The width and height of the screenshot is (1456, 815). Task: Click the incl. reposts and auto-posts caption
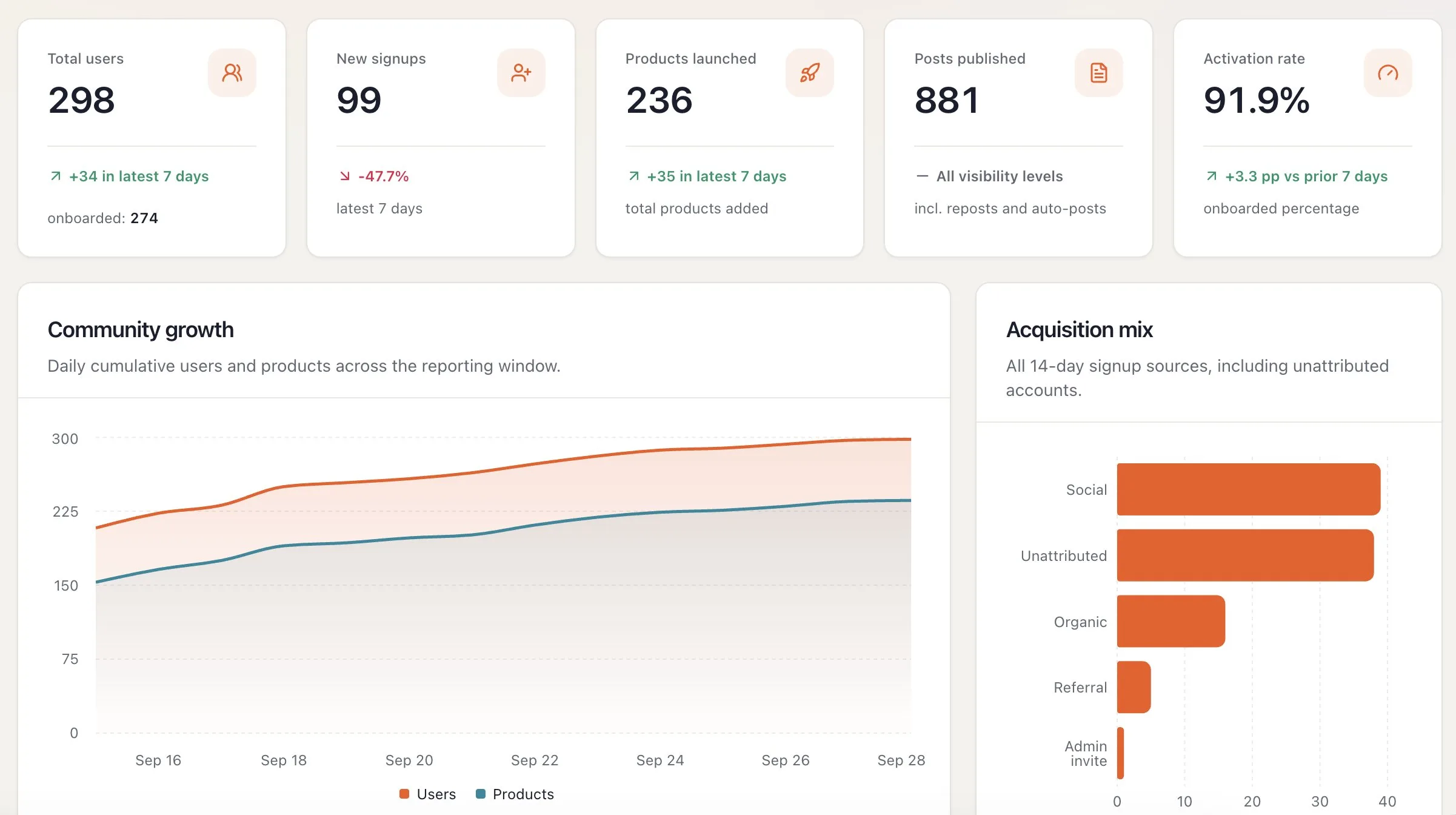pyautogui.click(x=1010, y=209)
